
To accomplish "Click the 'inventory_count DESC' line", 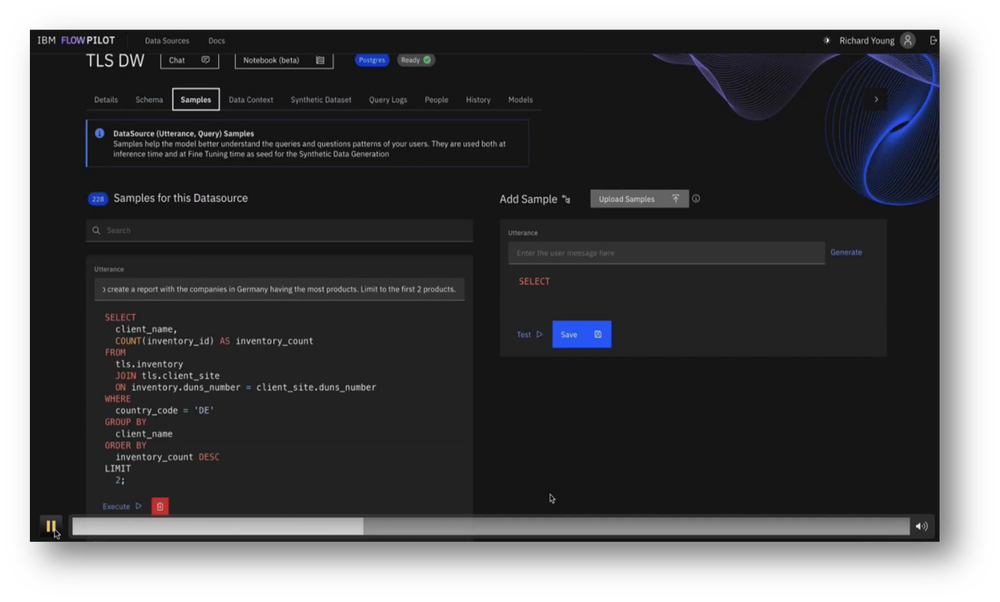I will [167, 457].
